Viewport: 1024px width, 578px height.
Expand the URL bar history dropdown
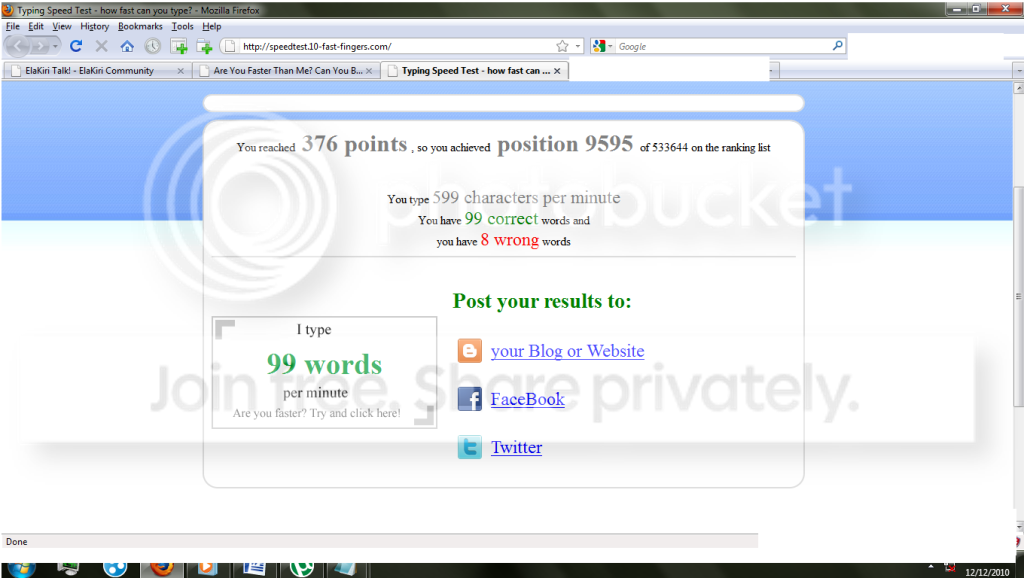pyautogui.click(x=578, y=46)
